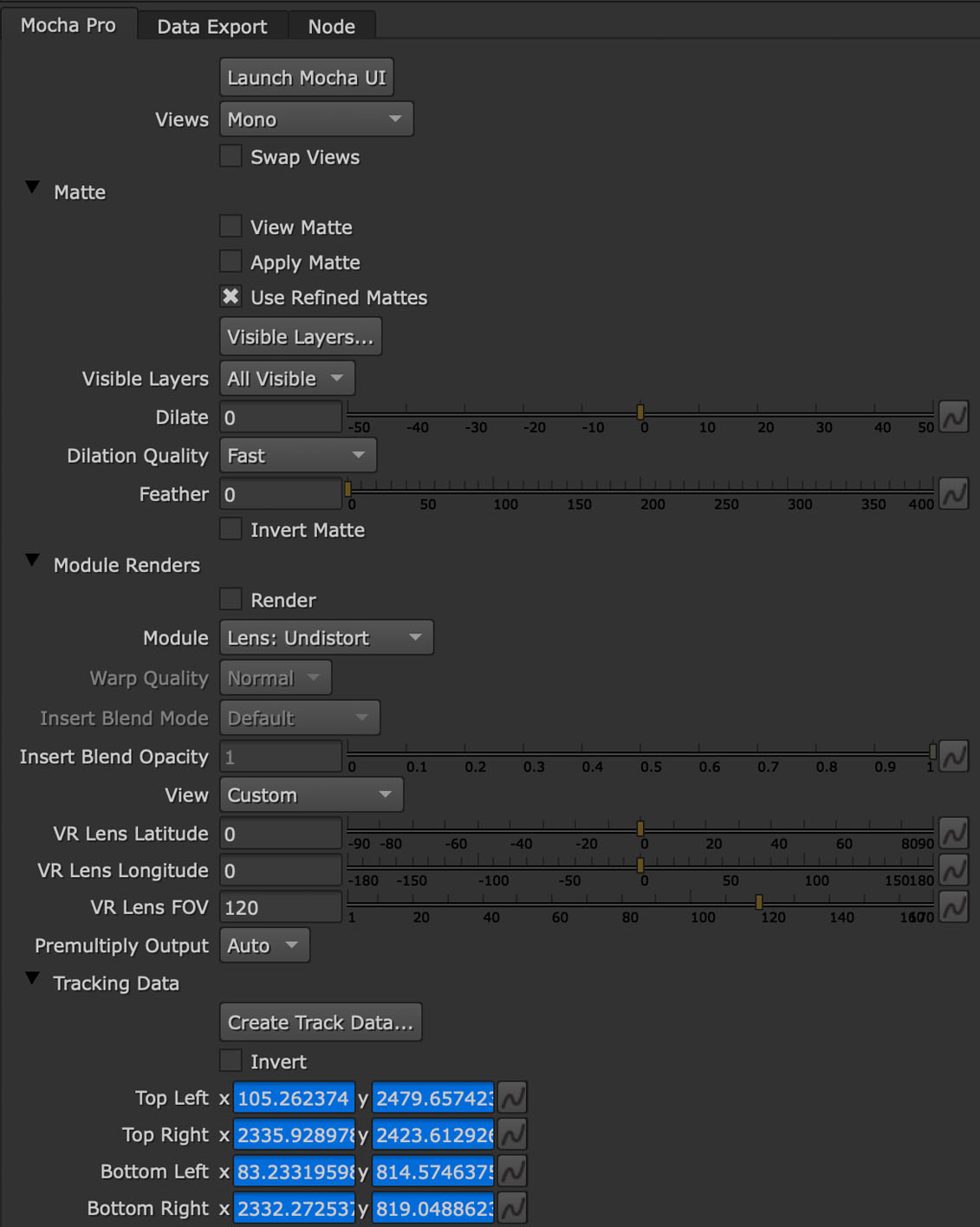Image resolution: width=980 pixels, height=1227 pixels.
Task: Click the Bottom Left x value field
Action: tap(295, 1172)
